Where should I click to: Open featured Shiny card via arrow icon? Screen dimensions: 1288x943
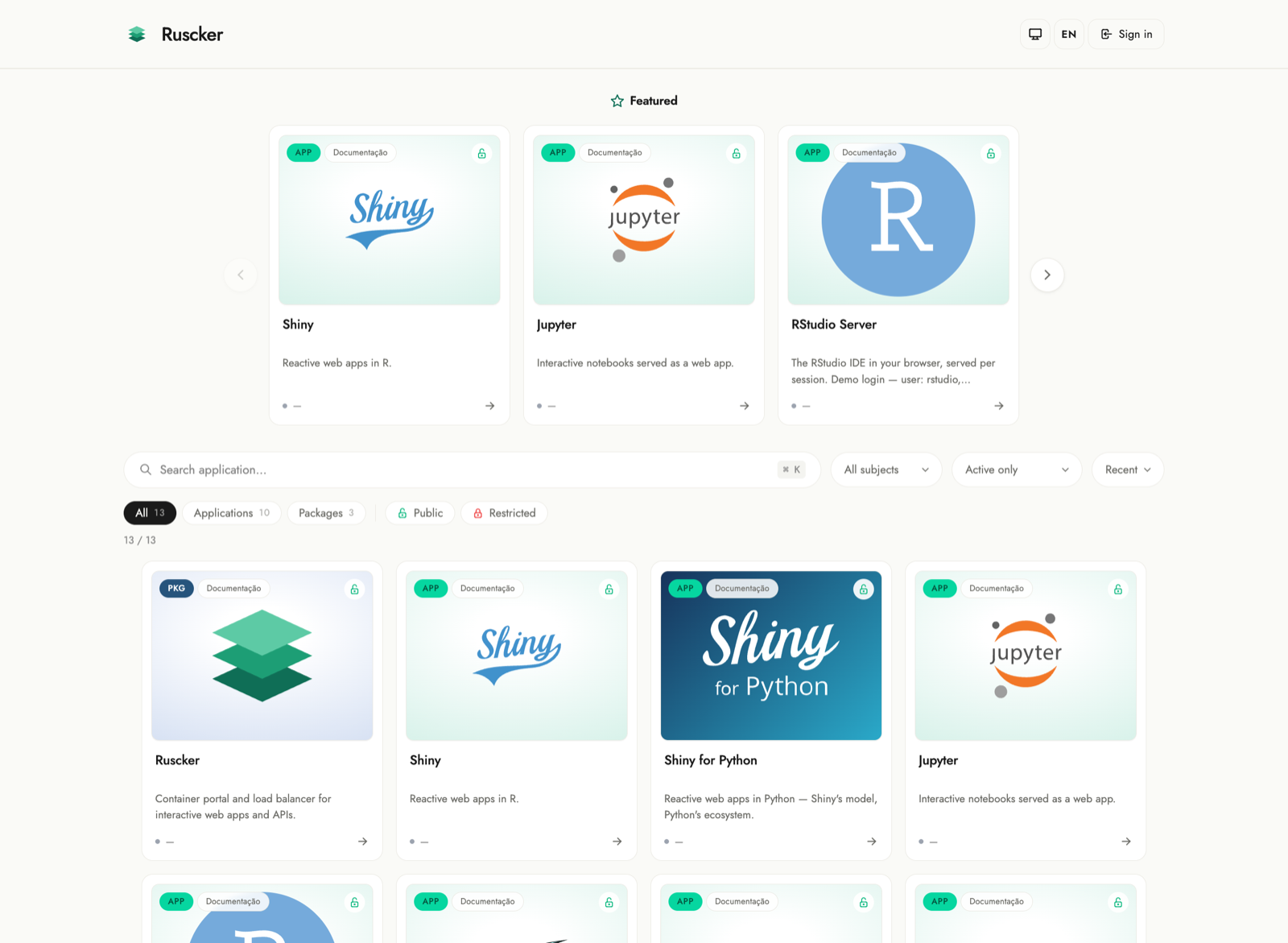coord(489,406)
